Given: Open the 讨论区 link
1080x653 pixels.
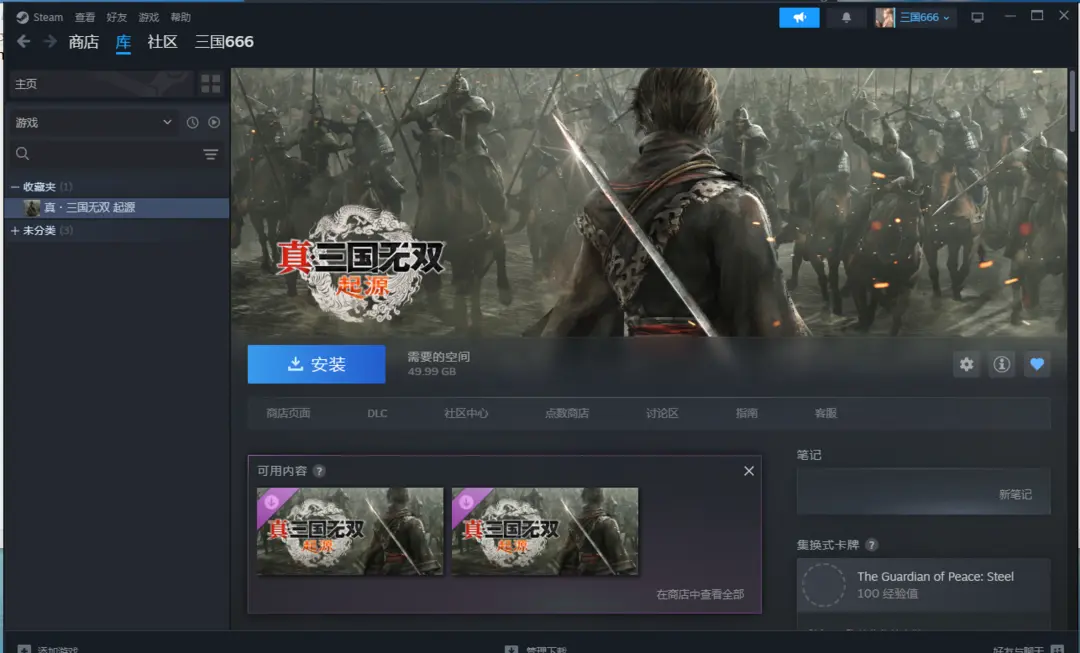Looking at the screenshot, I should [662, 413].
